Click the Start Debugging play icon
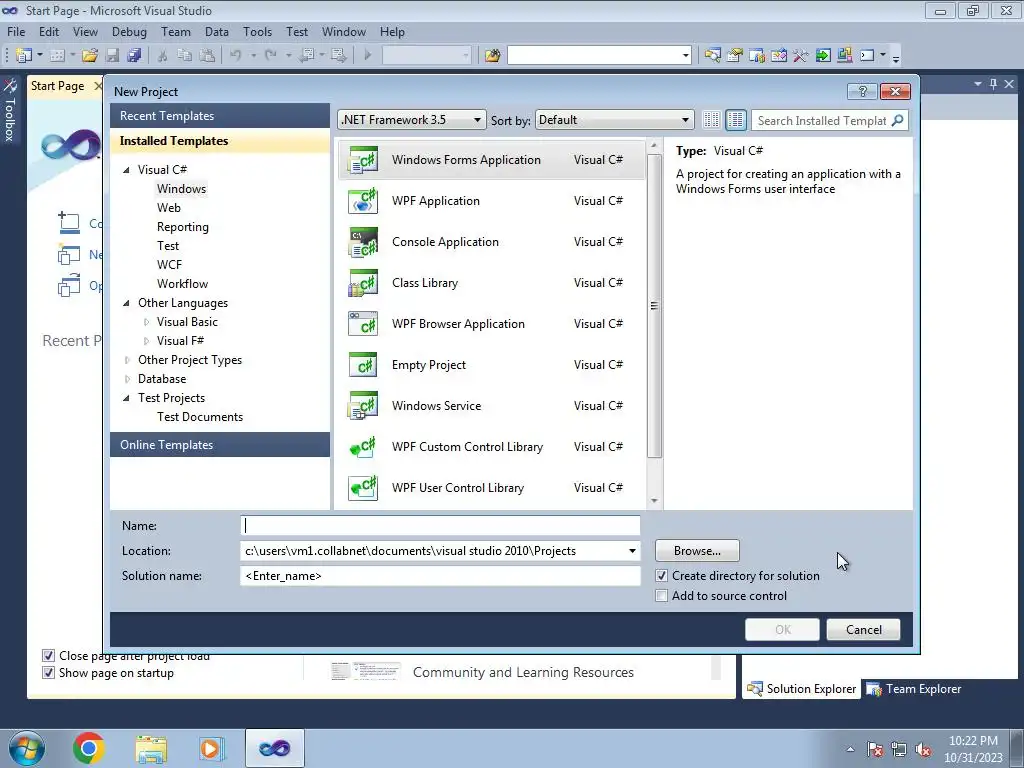 368,56
